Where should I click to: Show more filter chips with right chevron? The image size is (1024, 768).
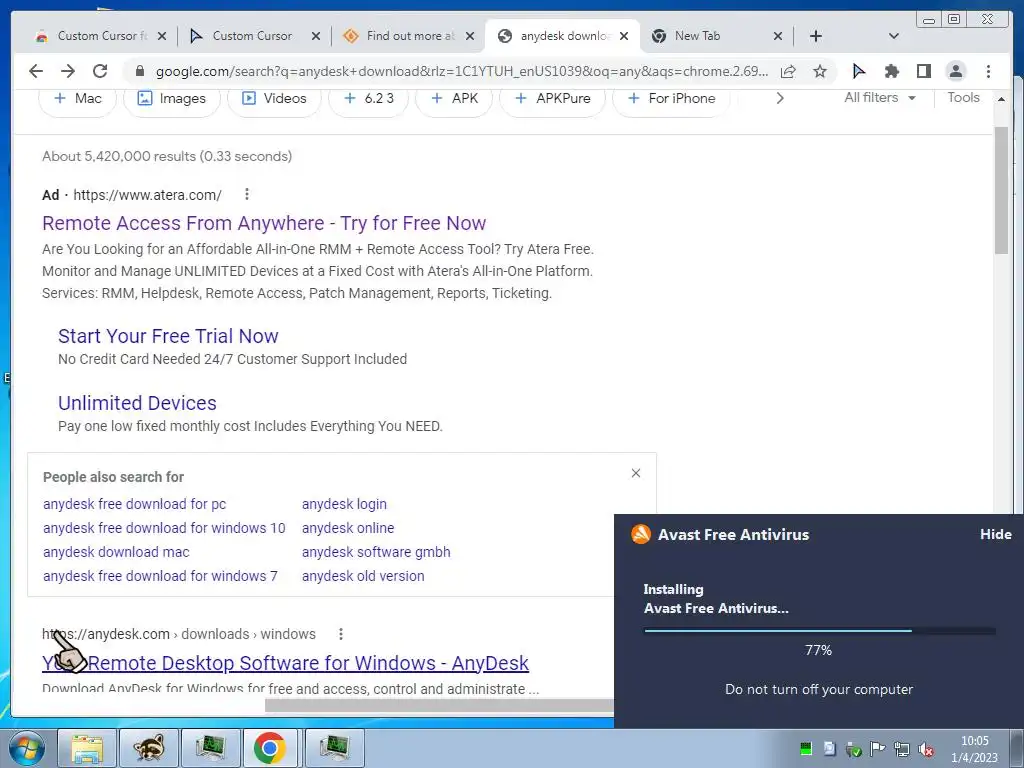[x=780, y=99]
